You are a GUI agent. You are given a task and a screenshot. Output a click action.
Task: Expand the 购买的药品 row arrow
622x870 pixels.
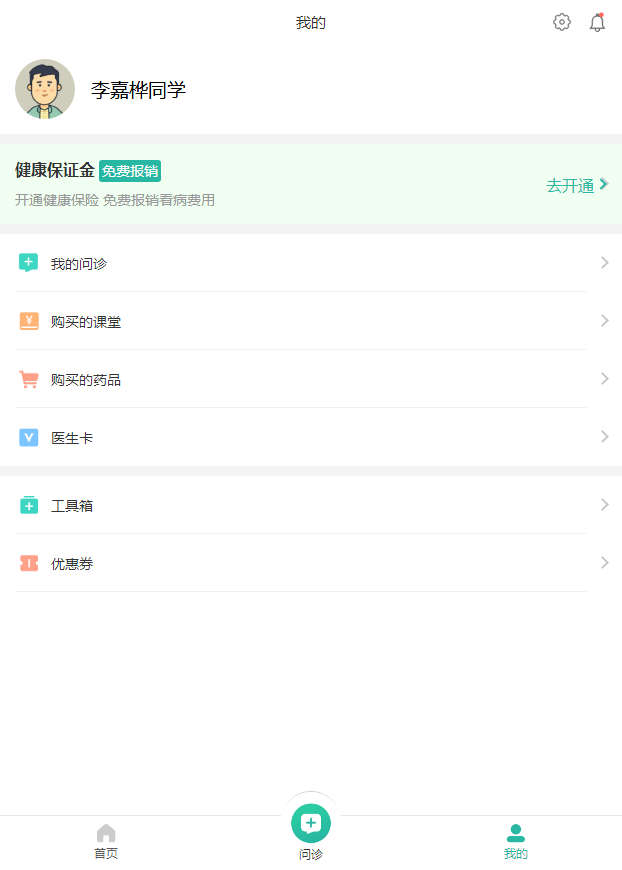(x=604, y=379)
